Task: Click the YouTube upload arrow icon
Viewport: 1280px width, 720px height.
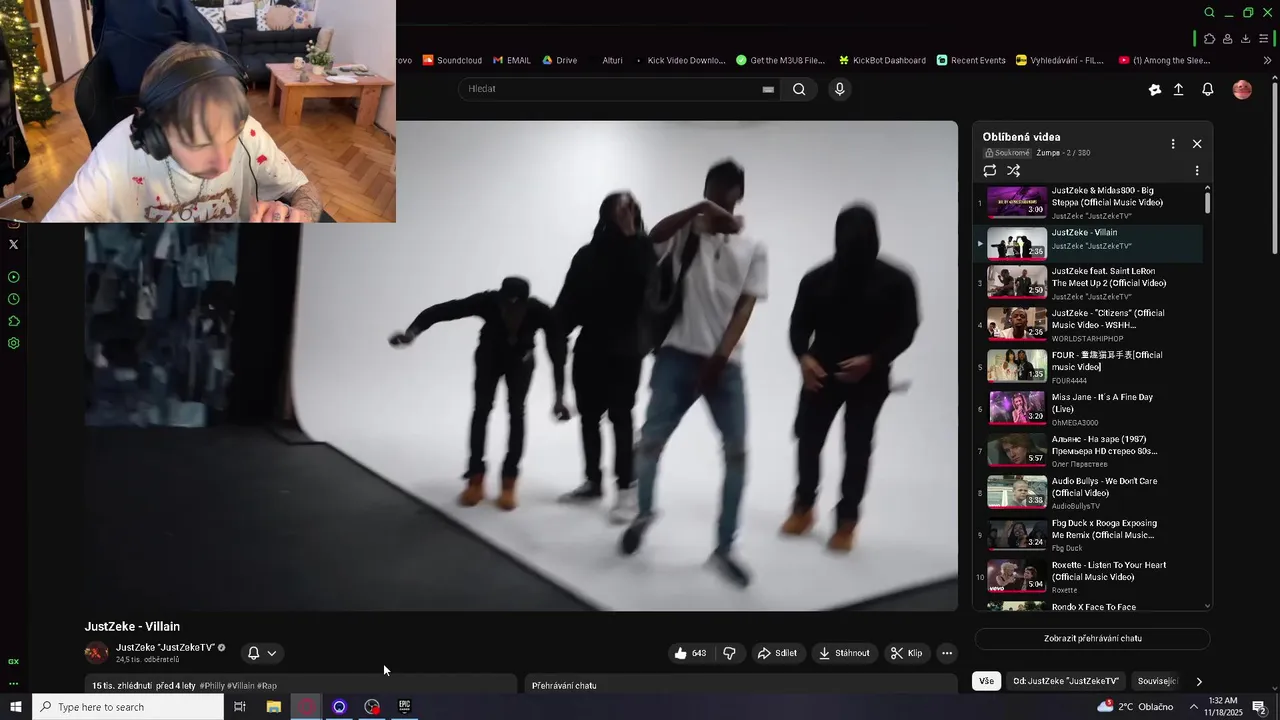Action: [1179, 89]
